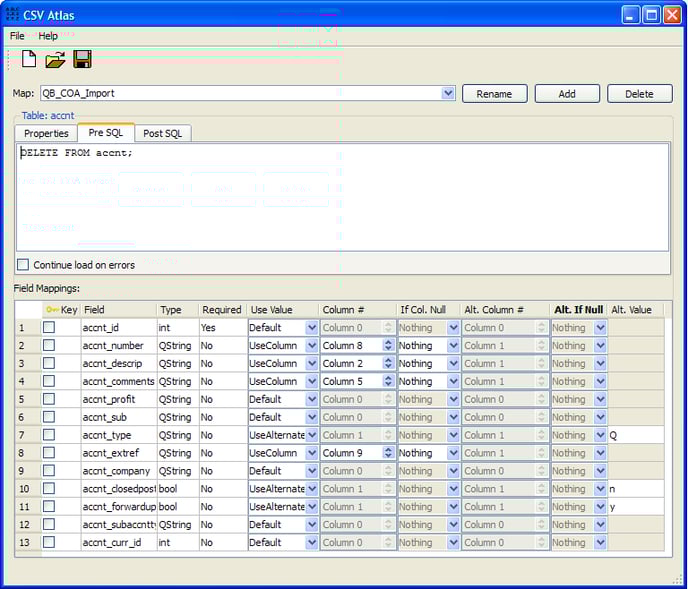The width and height of the screenshot is (688, 589).
Task: Open If Col. Null dropdown for accnt_descrip
Action: (x=453, y=363)
